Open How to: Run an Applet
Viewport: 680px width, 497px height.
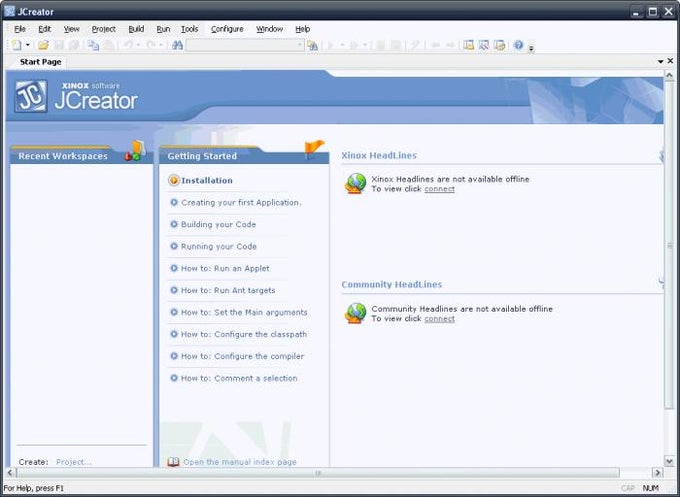[x=225, y=268]
